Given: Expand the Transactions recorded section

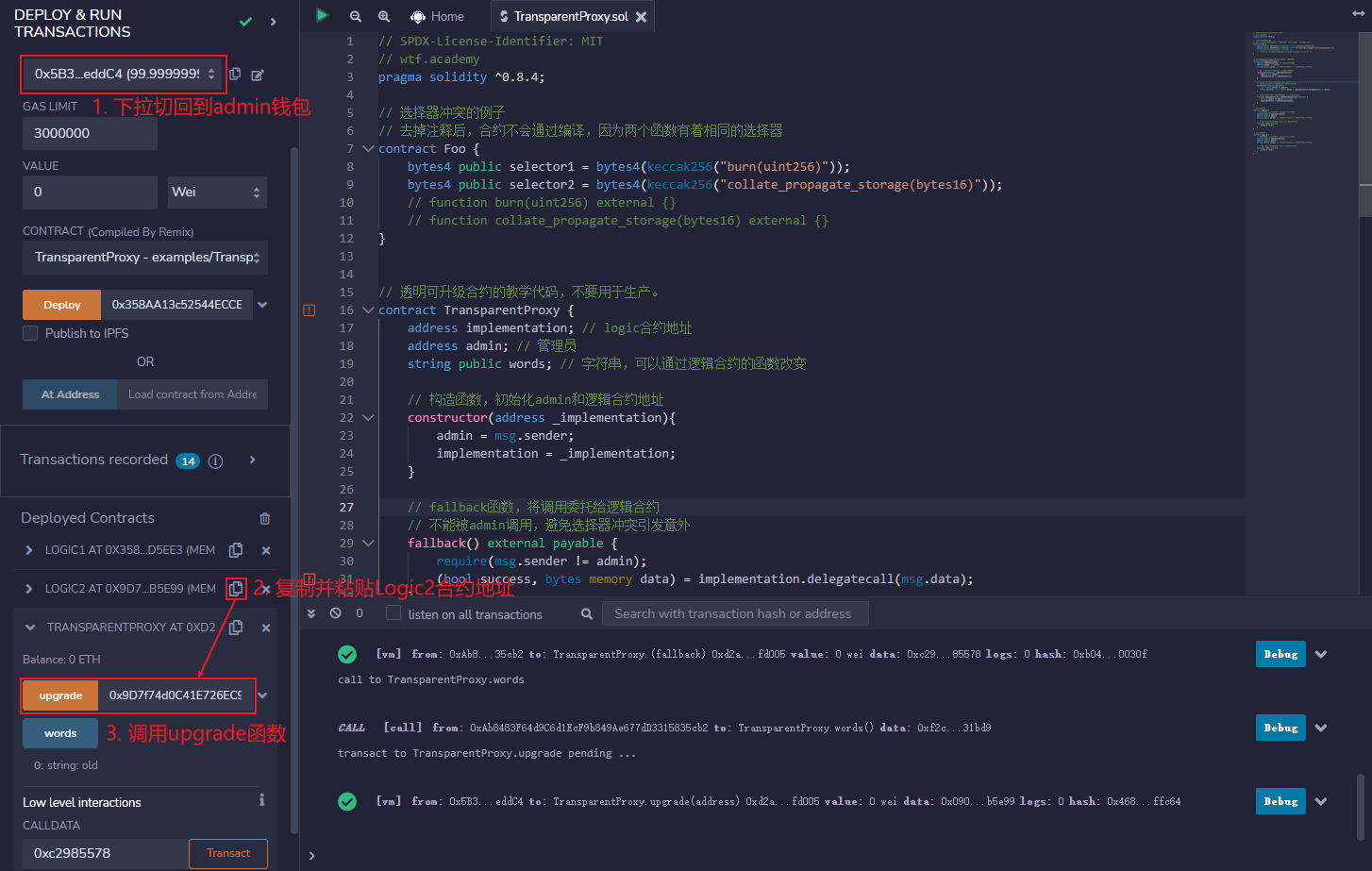Looking at the screenshot, I should [252, 460].
